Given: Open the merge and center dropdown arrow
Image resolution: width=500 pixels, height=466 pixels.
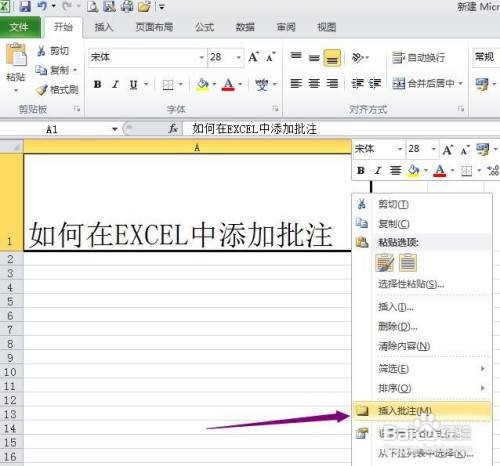Looking at the screenshot, I should coord(461,83).
